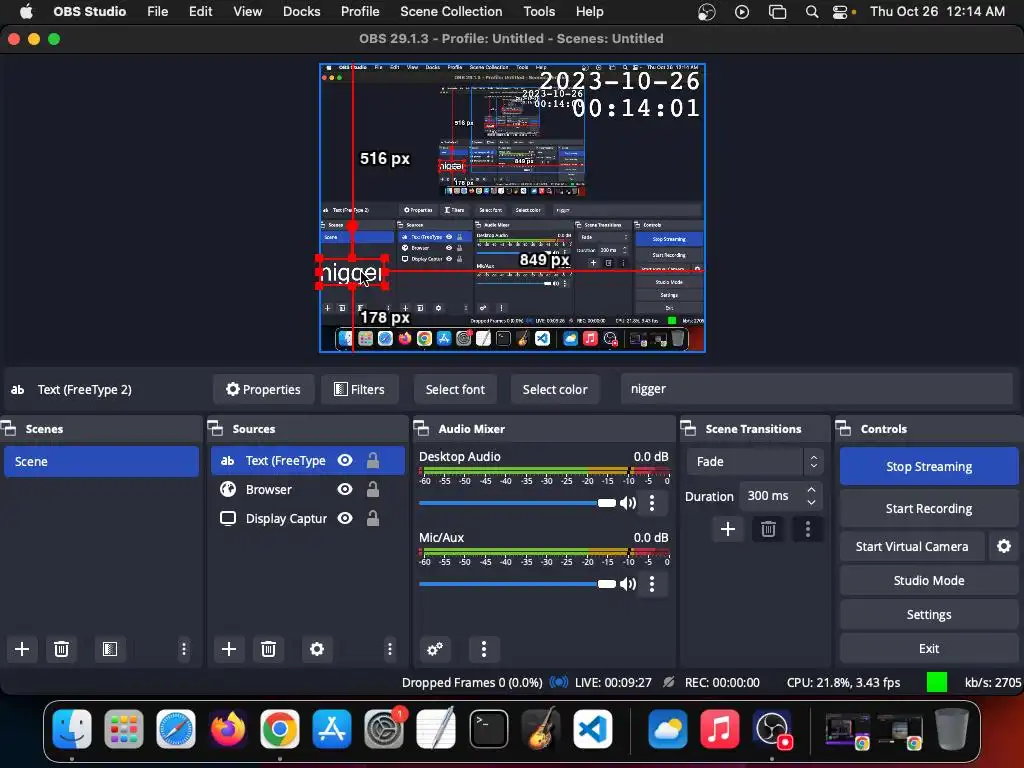Open virtual camera settings gear icon

pyautogui.click(x=1004, y=546)
